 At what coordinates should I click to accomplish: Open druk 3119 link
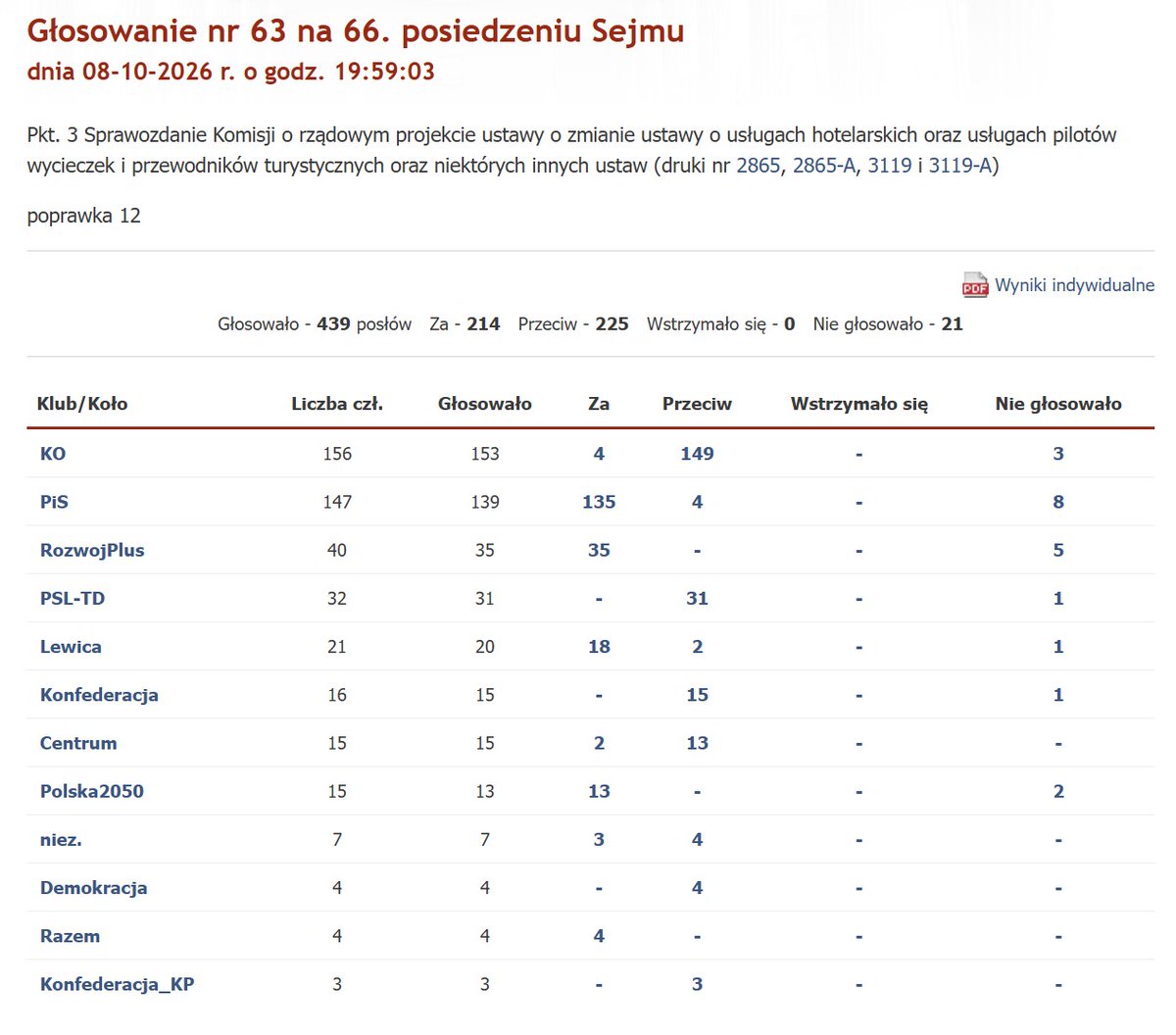point(890,166)
